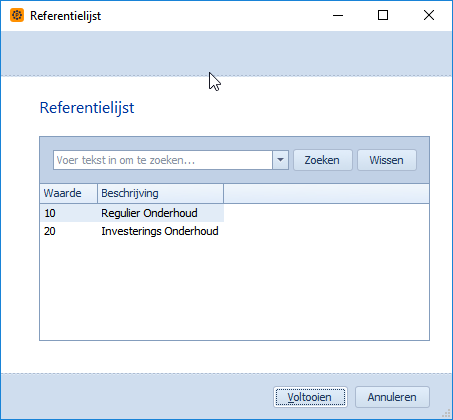Choose the Investerings Onderhoud entry
Image resolution: width=453 pixels, height=420 pixels.
[x=160, y=231]
